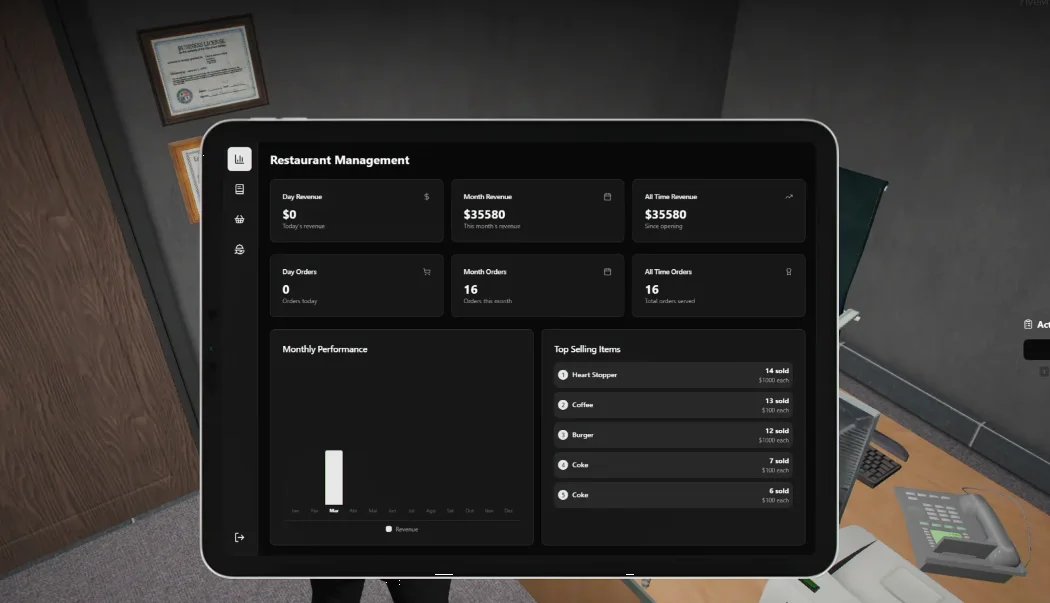Open the dashboard statistics sidebar icon
Screen dimensions: 1050x603
pos(239,159)
